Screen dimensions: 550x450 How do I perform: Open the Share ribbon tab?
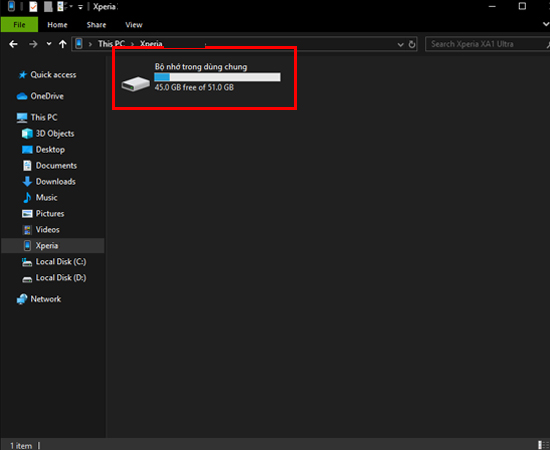[x=96, y=25]
